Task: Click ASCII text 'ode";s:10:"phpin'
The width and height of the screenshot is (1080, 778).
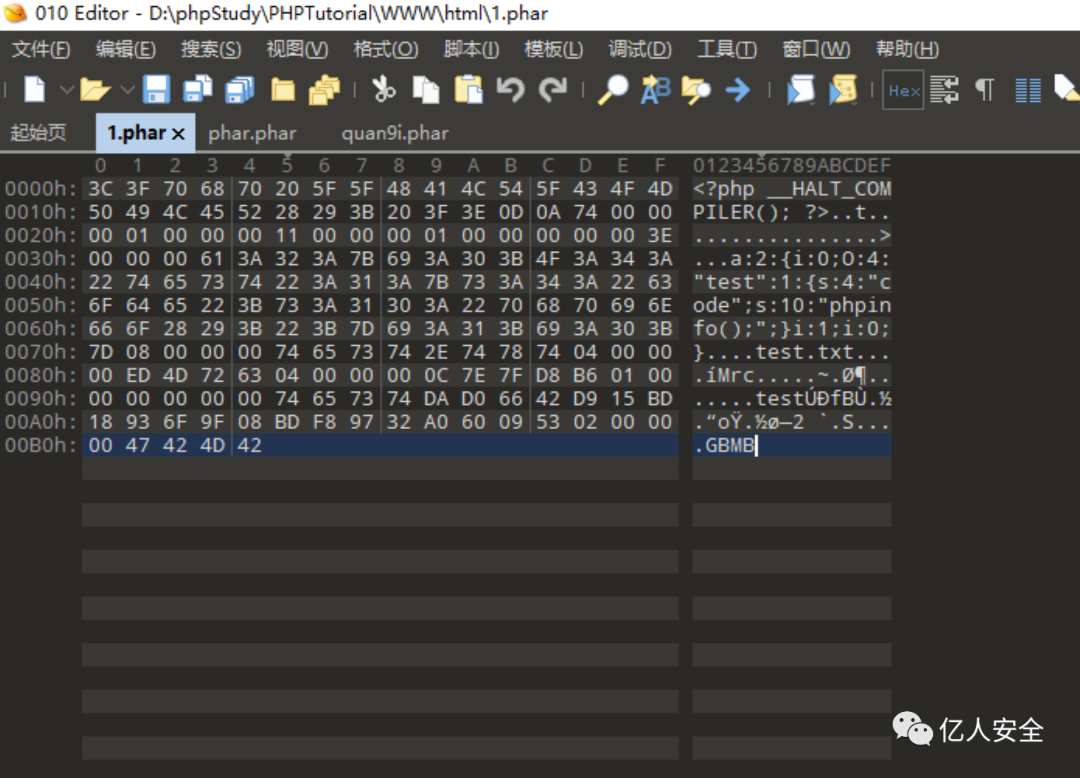Action: 792,306
